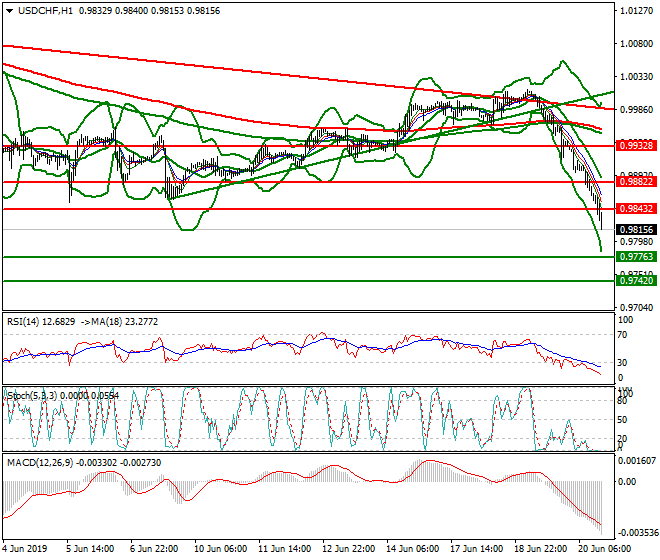Select the 0.99860 price scale value
Image resolution: width=660 pixels, height=560 pixels.
click(x=637, y=109)
